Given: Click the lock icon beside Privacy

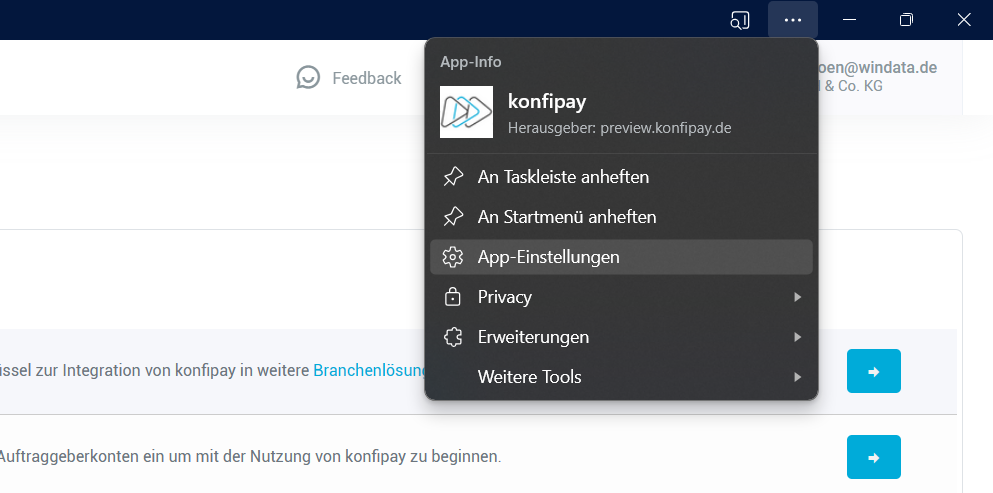Looking at the screenshot, I should coord(453,297).
